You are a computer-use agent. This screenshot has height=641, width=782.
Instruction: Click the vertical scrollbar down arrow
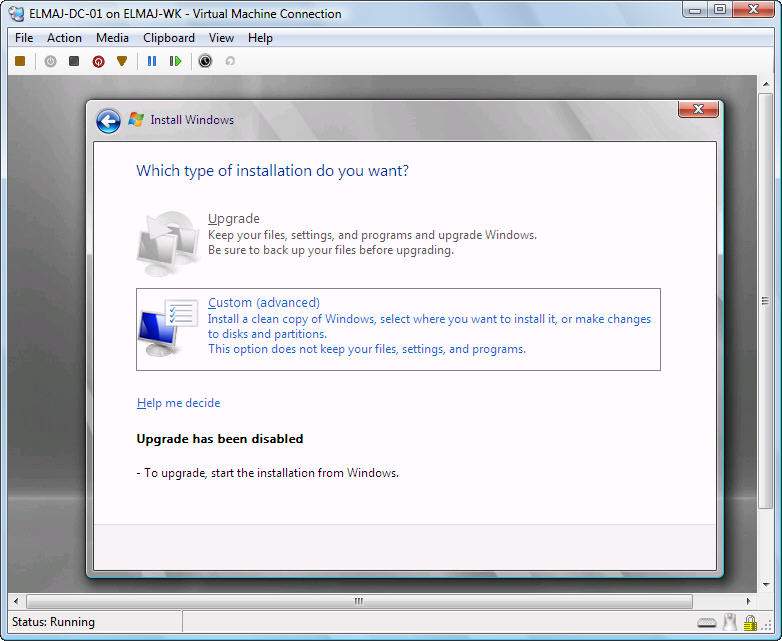(x=766, y=584)
